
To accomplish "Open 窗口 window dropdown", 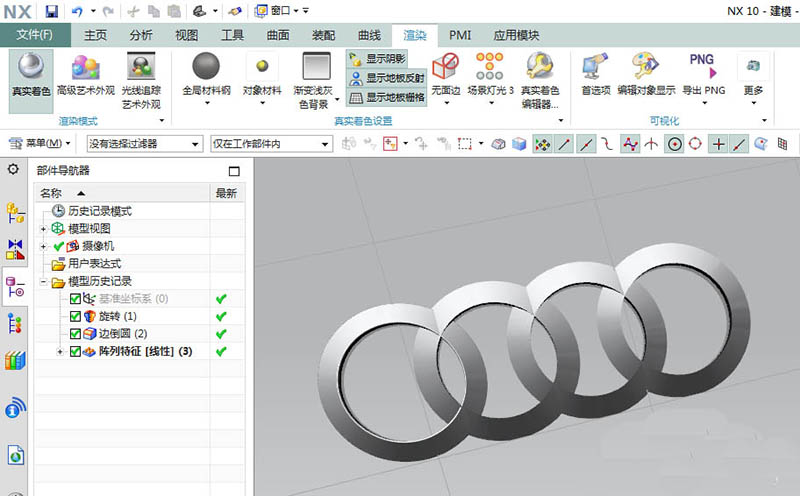I will (x=277, y=11).
